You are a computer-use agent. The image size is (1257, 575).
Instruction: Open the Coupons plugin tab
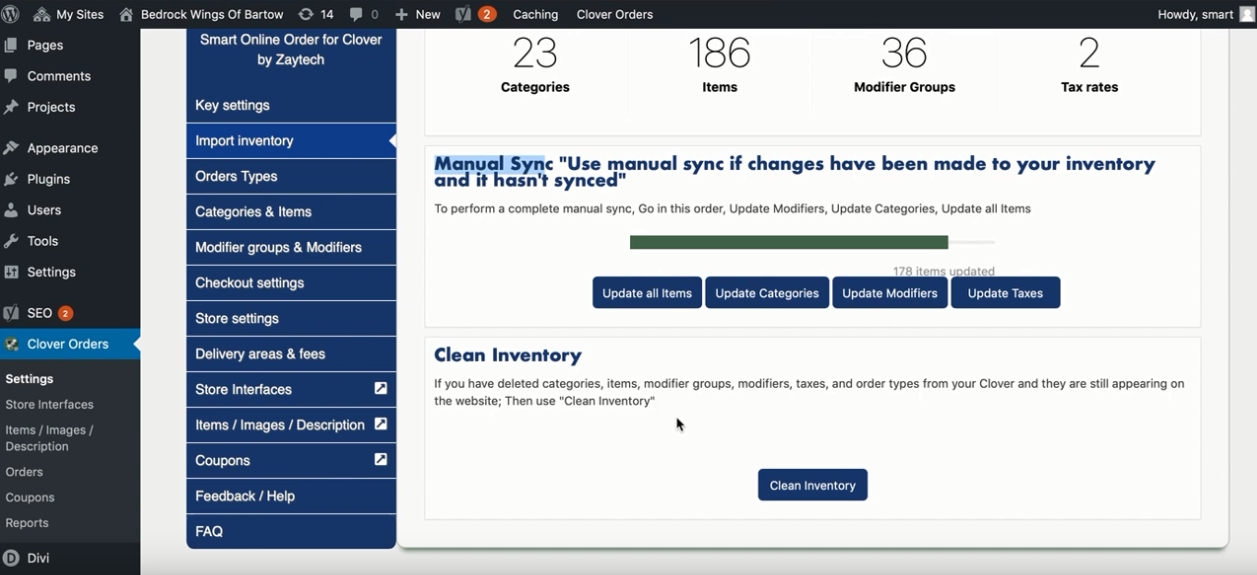coord(291,460)
